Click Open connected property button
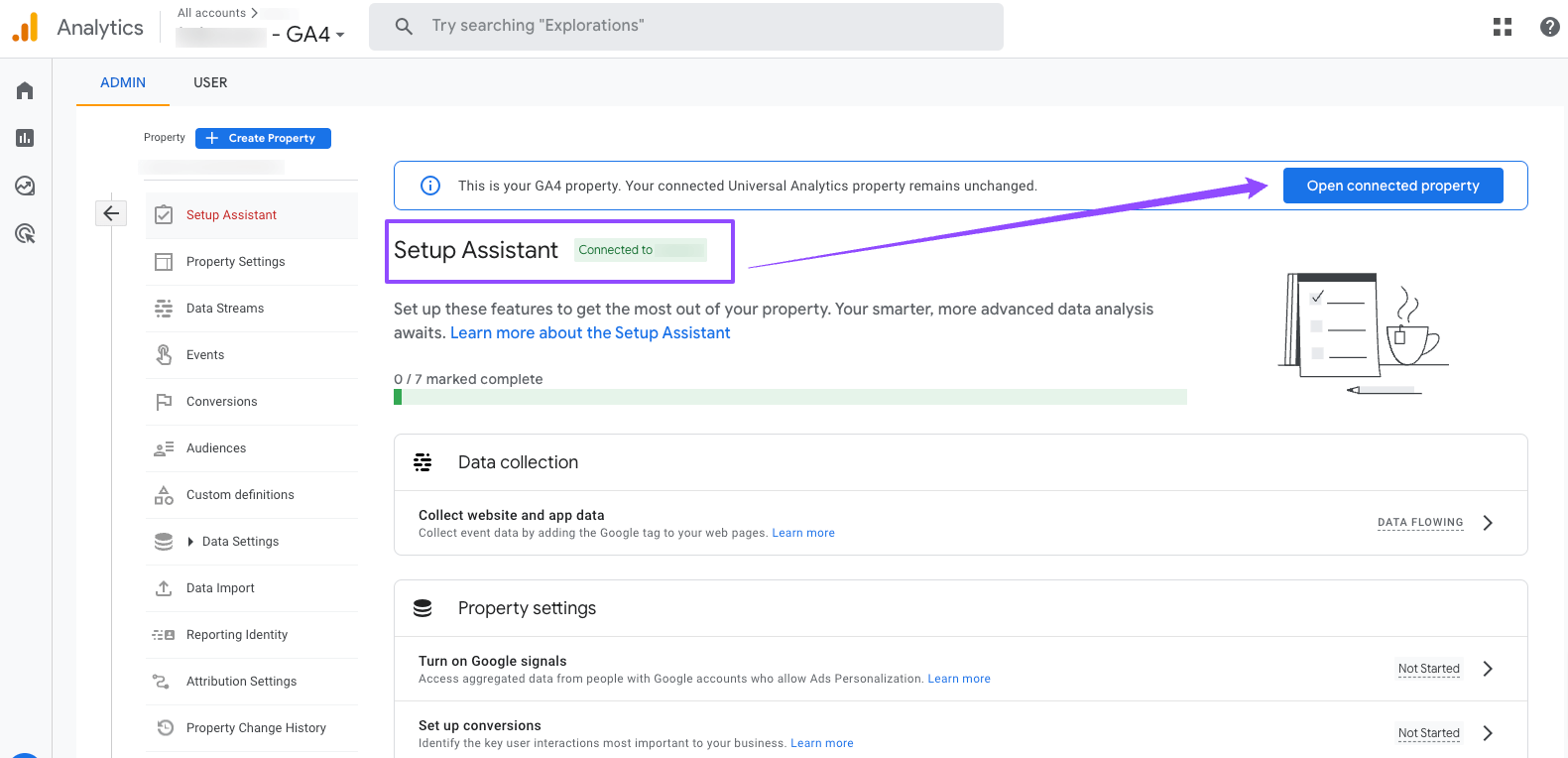The image size is (1568, 758). point(1392,186)
